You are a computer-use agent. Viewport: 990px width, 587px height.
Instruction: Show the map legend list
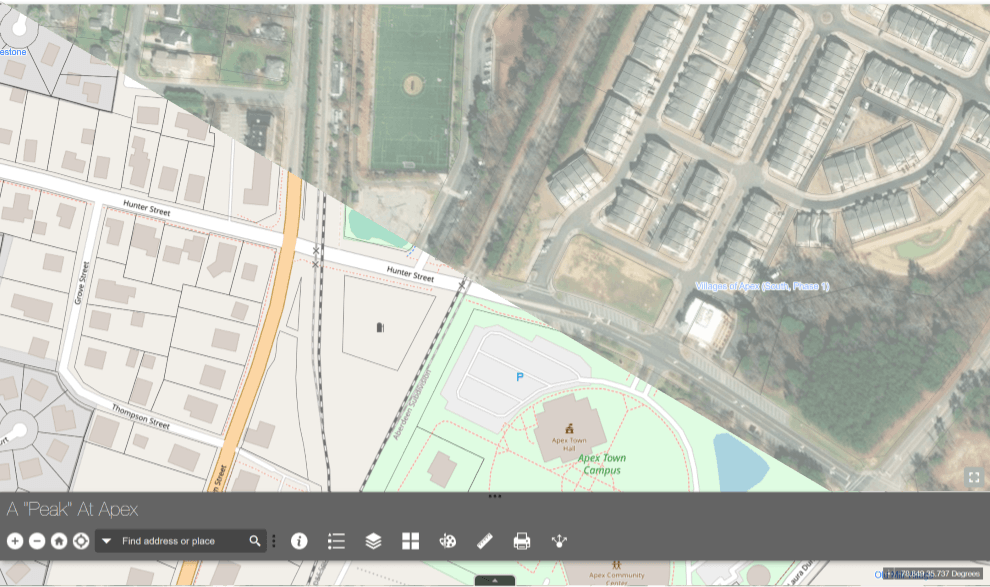pyautogui.click(x=336, y=541)
